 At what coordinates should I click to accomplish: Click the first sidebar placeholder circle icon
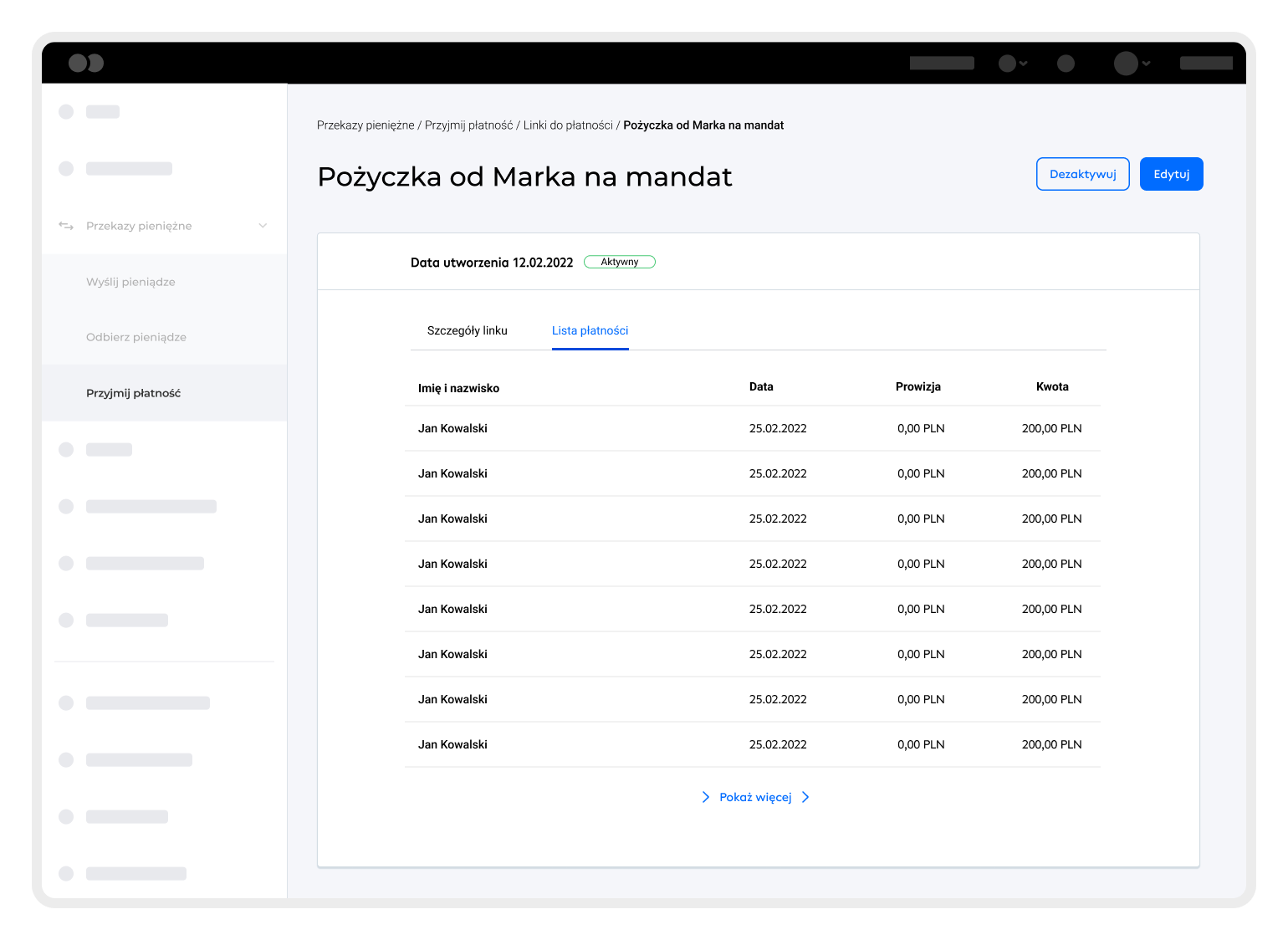(66, 112)
